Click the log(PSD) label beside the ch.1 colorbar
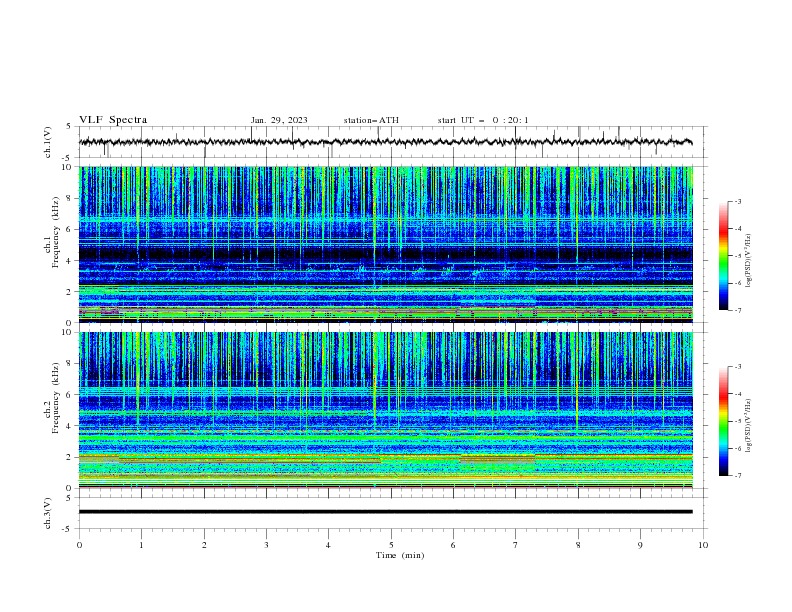Image resolution: width=792 pixels, height=612 pixels. pos(749,261)
